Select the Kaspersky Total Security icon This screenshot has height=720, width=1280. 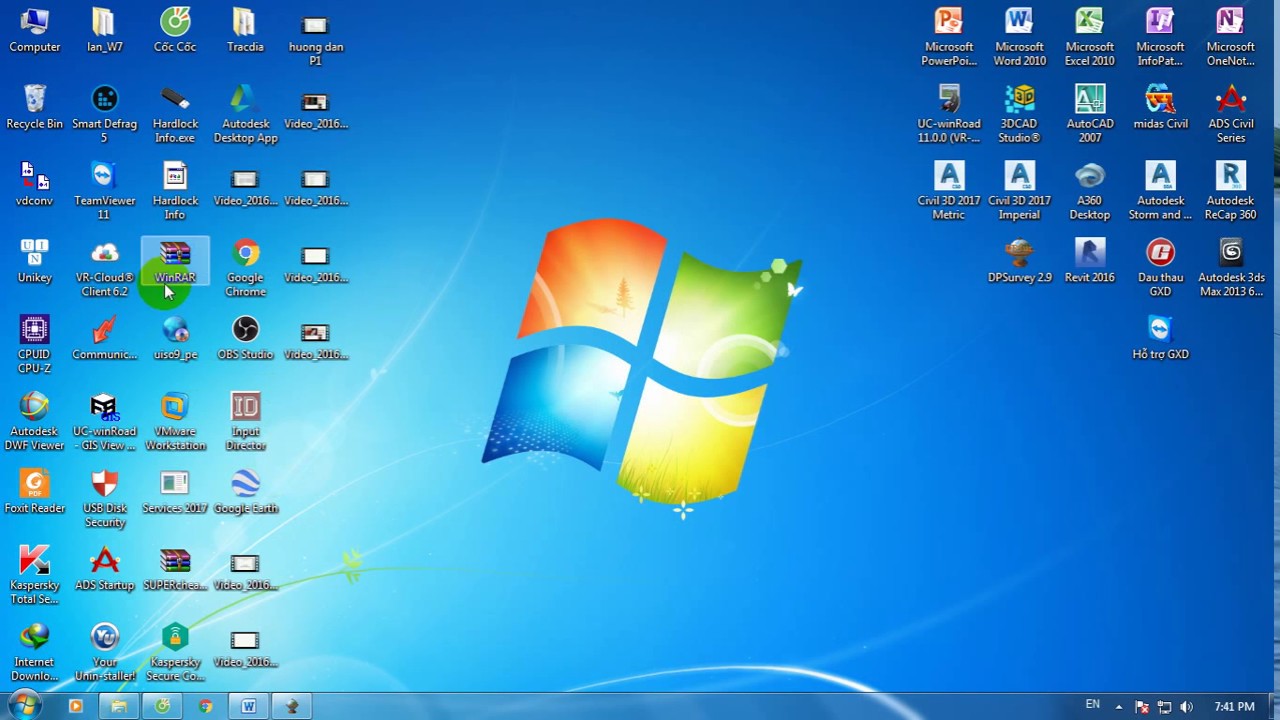[x=34, y=576]
